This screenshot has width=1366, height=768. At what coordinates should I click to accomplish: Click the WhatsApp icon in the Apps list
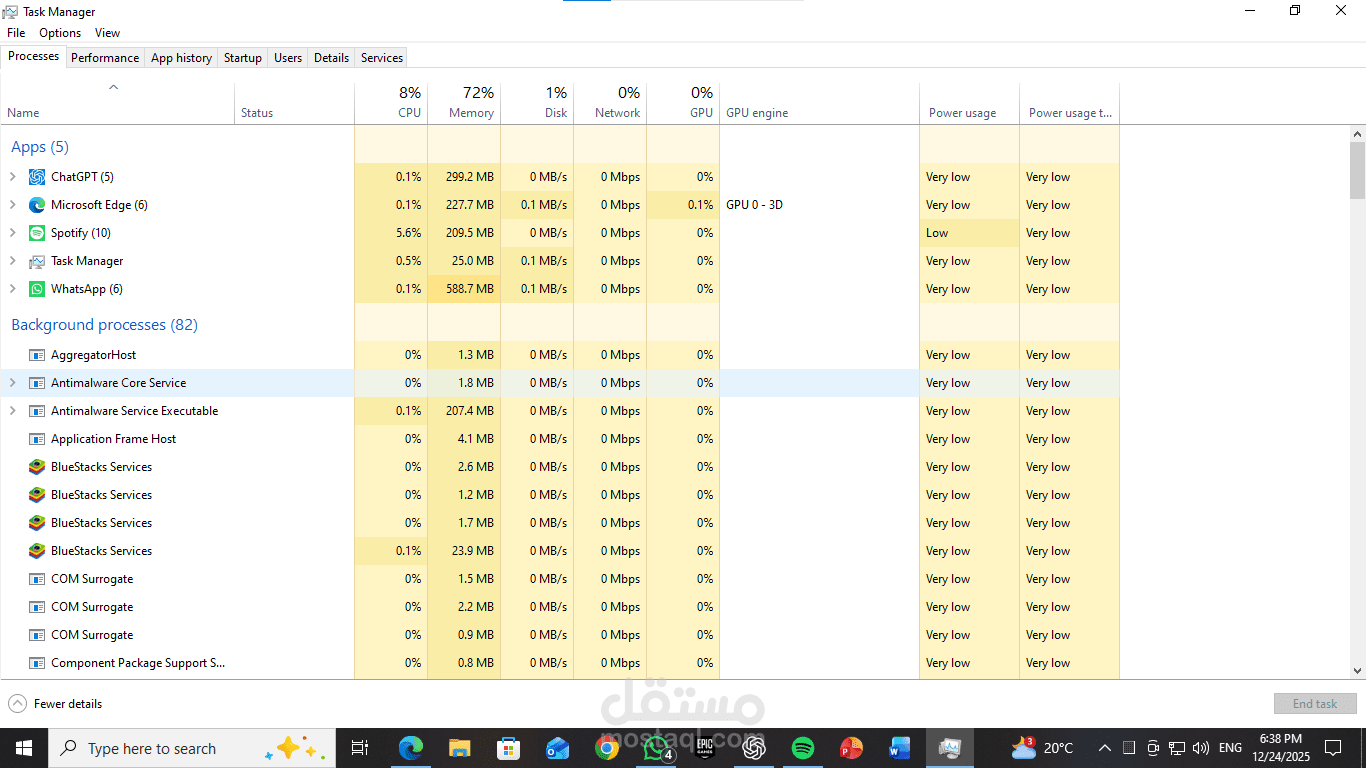coord(37,289)
